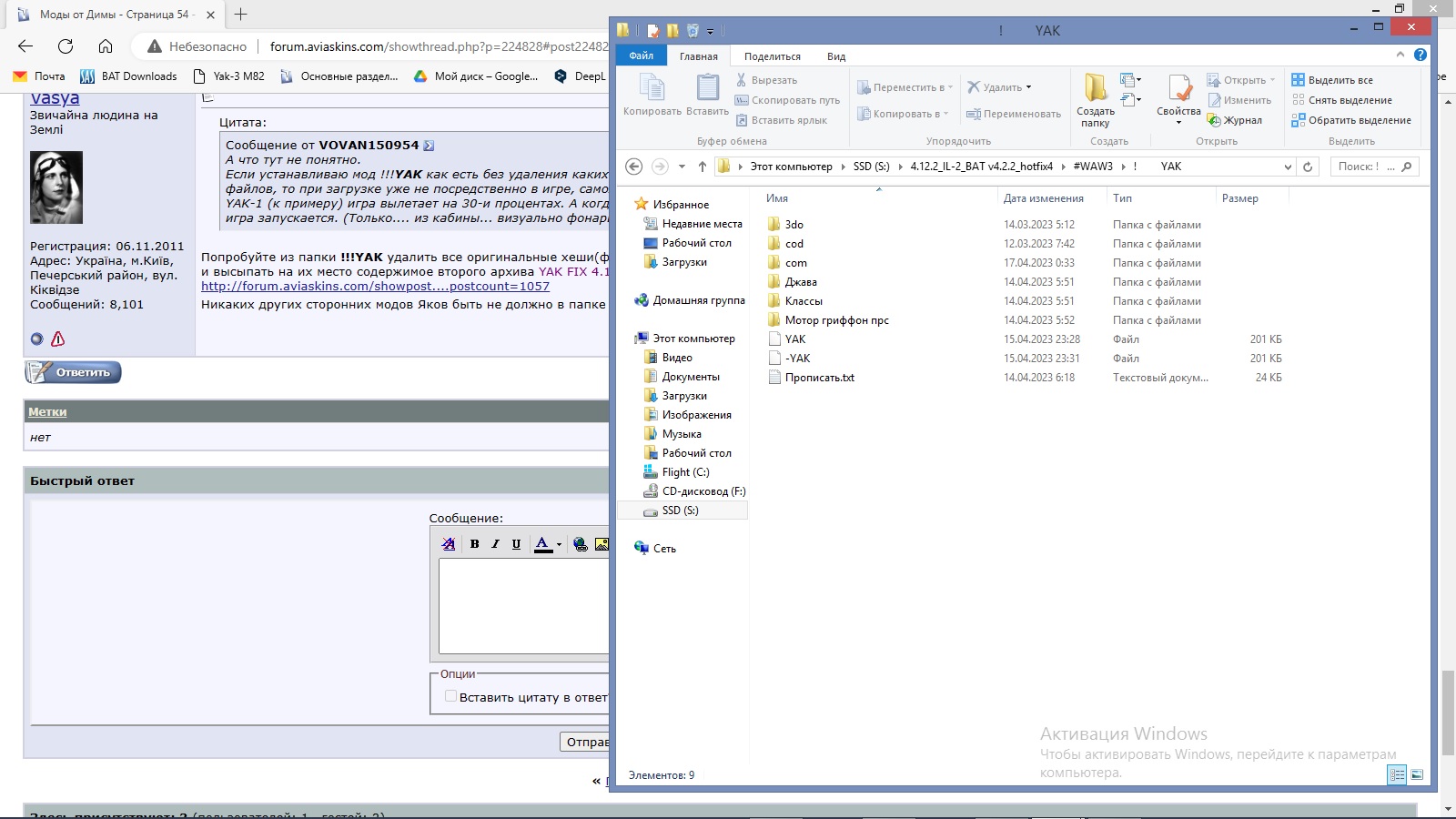Switch to large icons view in status bar

(x=1417, y=775)
